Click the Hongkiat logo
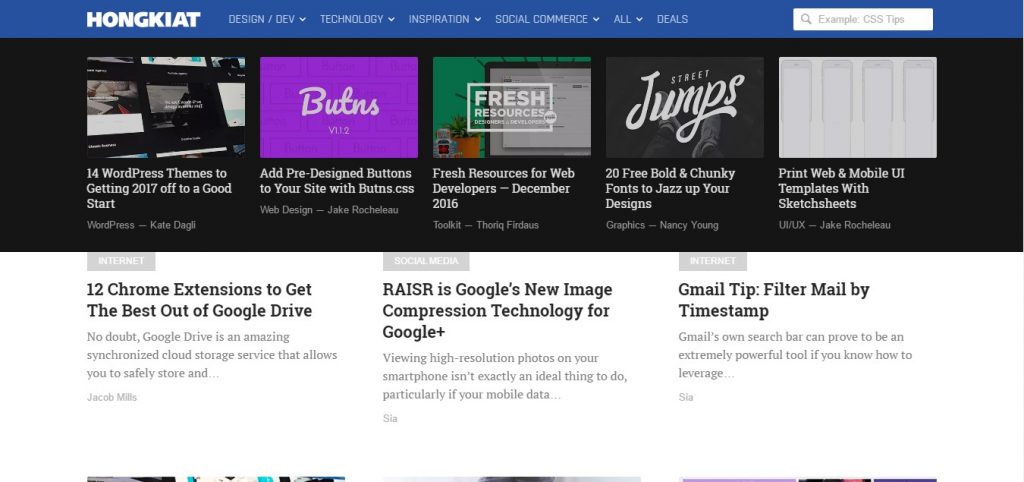1024x482 pixels. 143,19
